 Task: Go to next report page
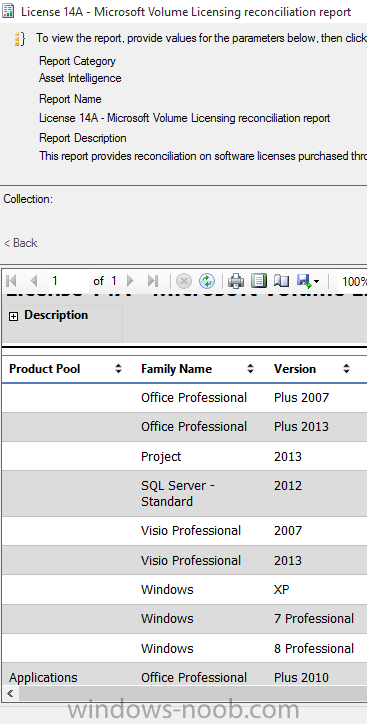point(130,280)
